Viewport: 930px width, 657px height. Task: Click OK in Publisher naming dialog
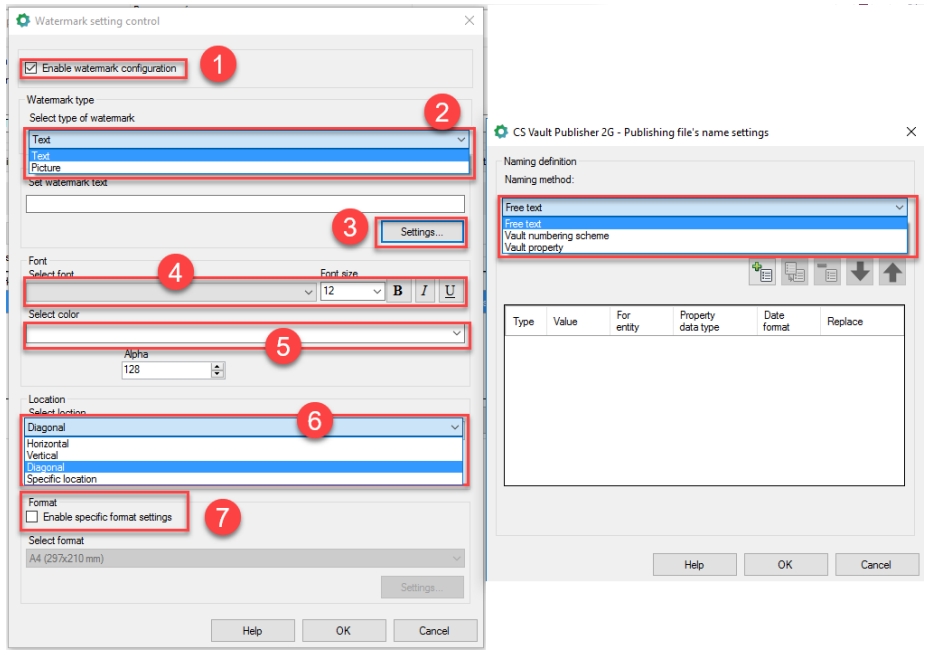tap(785, 565)
